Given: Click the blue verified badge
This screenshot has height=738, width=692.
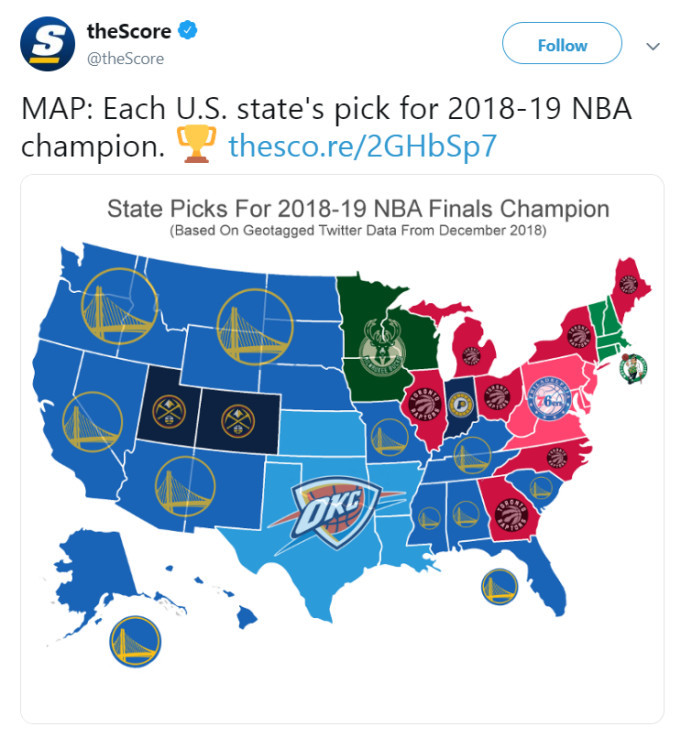Looking at the screenshot, I should coord(187,31).
